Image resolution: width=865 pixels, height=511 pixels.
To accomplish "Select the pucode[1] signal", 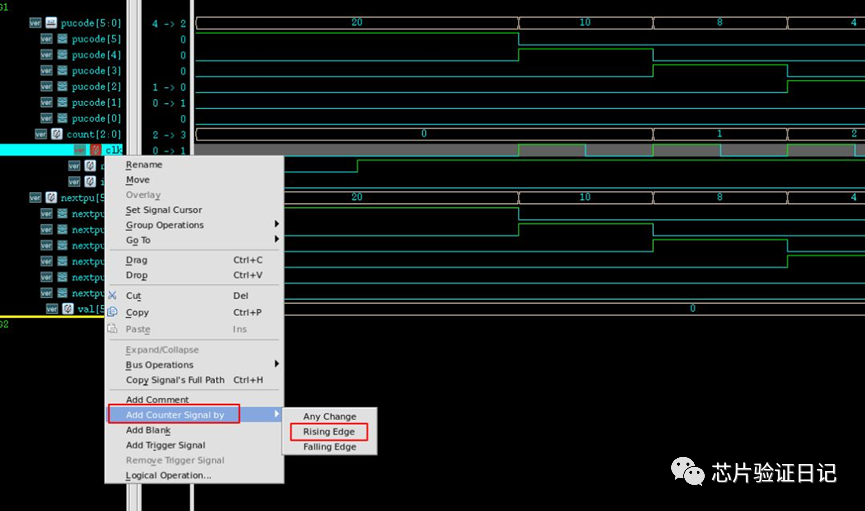I will point(96,103).
